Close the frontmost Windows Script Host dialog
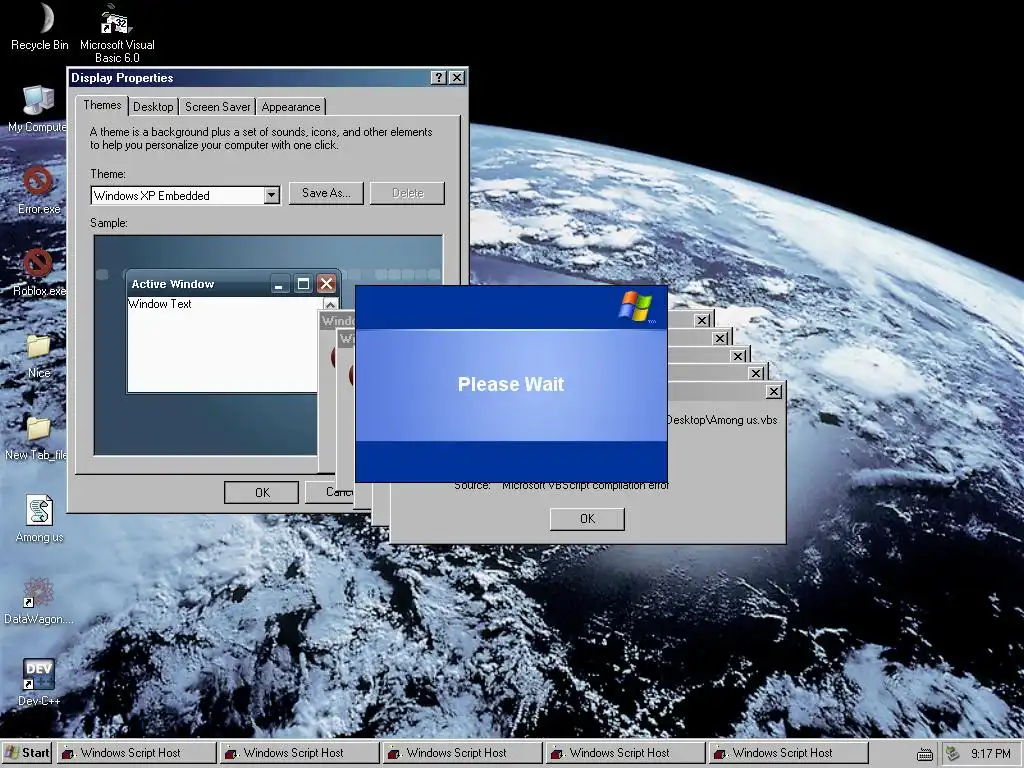The width and height of the screenshot is (1024, 768). coord(774,392)
